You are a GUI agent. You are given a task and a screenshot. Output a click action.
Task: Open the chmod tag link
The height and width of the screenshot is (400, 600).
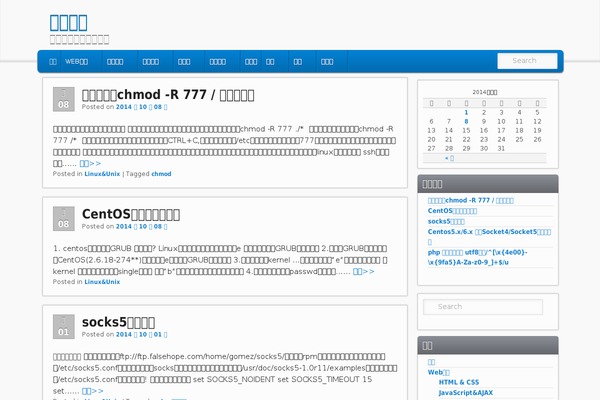coord(161,174)
